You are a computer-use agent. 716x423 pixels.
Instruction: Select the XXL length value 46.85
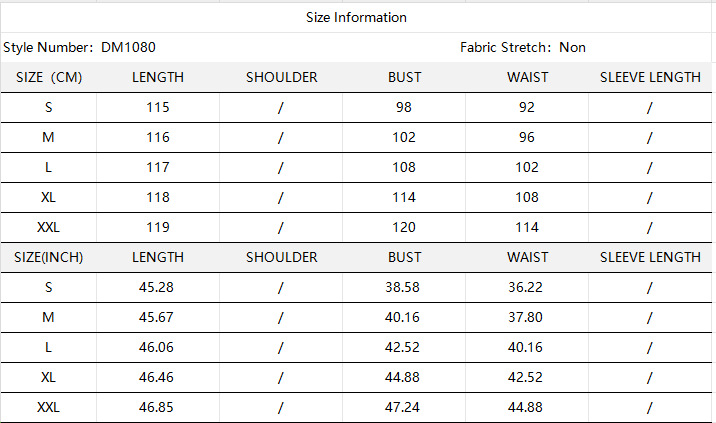[158, 407]
